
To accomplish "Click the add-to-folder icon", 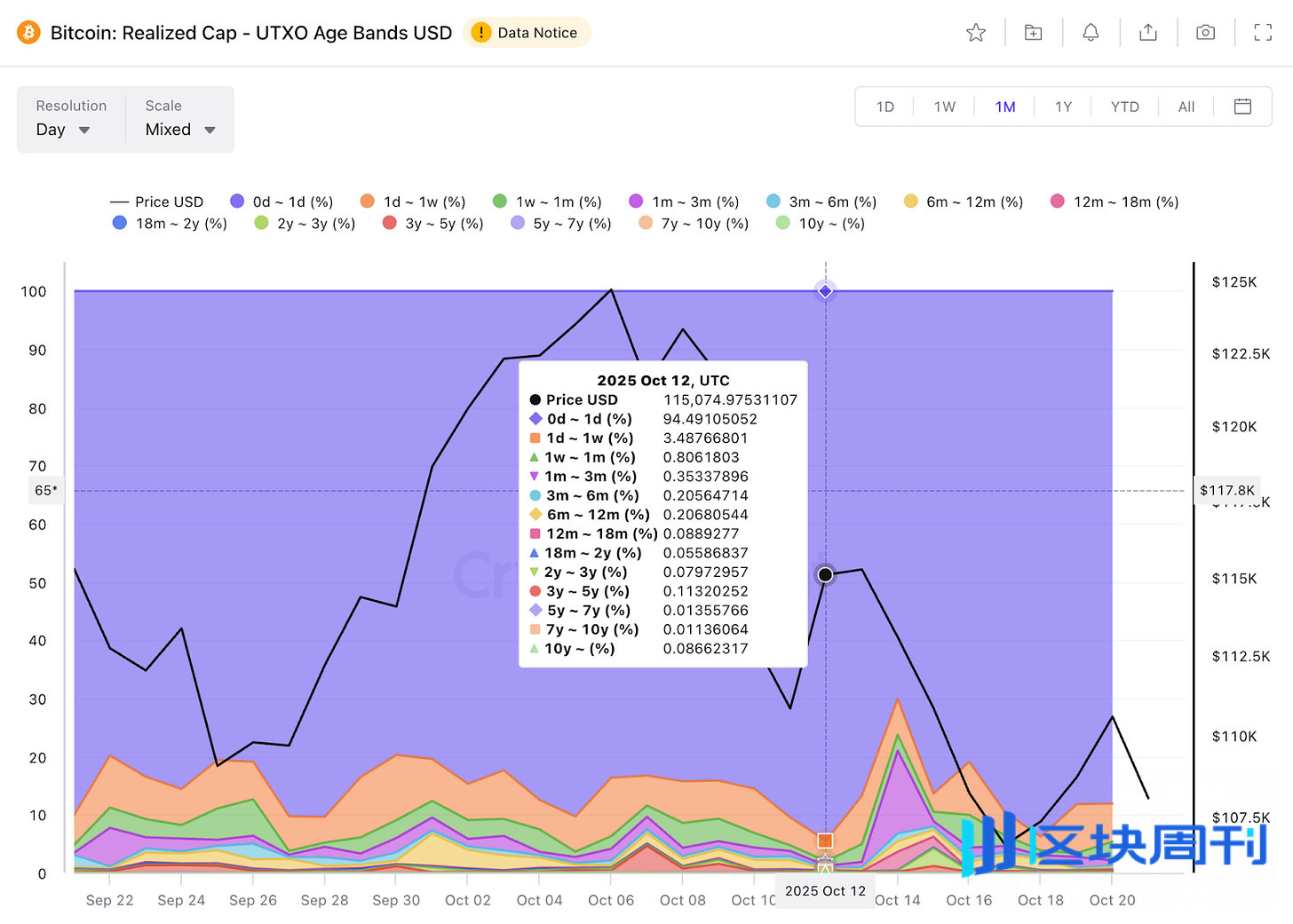I will click(x=1033, y=33).
